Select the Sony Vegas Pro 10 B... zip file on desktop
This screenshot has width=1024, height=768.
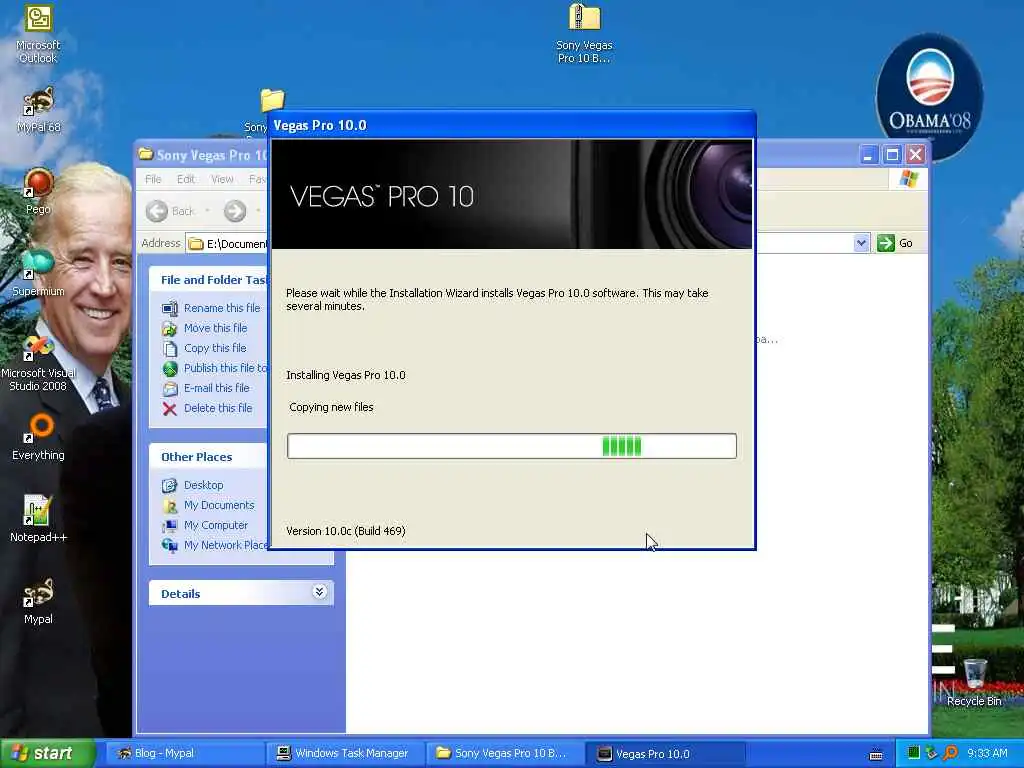(x=584, y=33)
